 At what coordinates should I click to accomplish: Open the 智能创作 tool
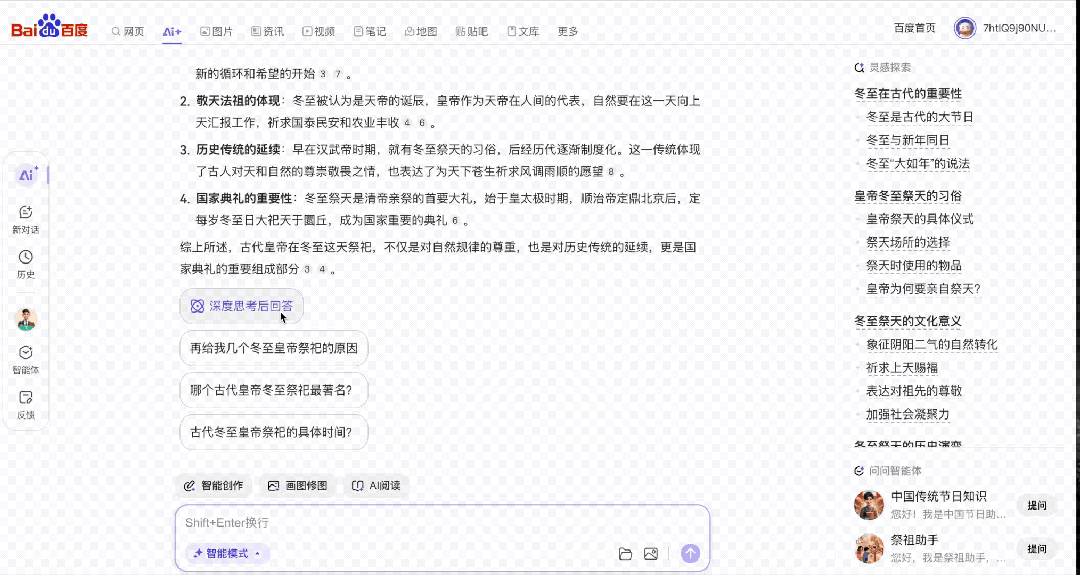tap(214, 485)
